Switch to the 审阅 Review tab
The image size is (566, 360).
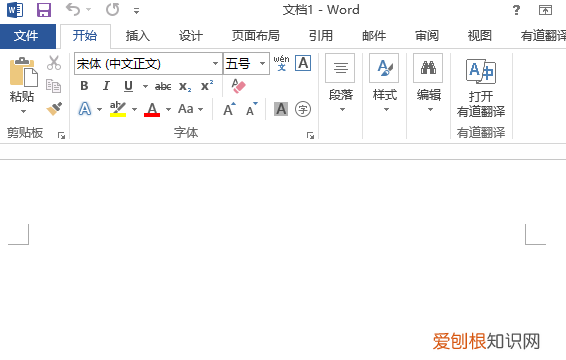pos(427,36)
